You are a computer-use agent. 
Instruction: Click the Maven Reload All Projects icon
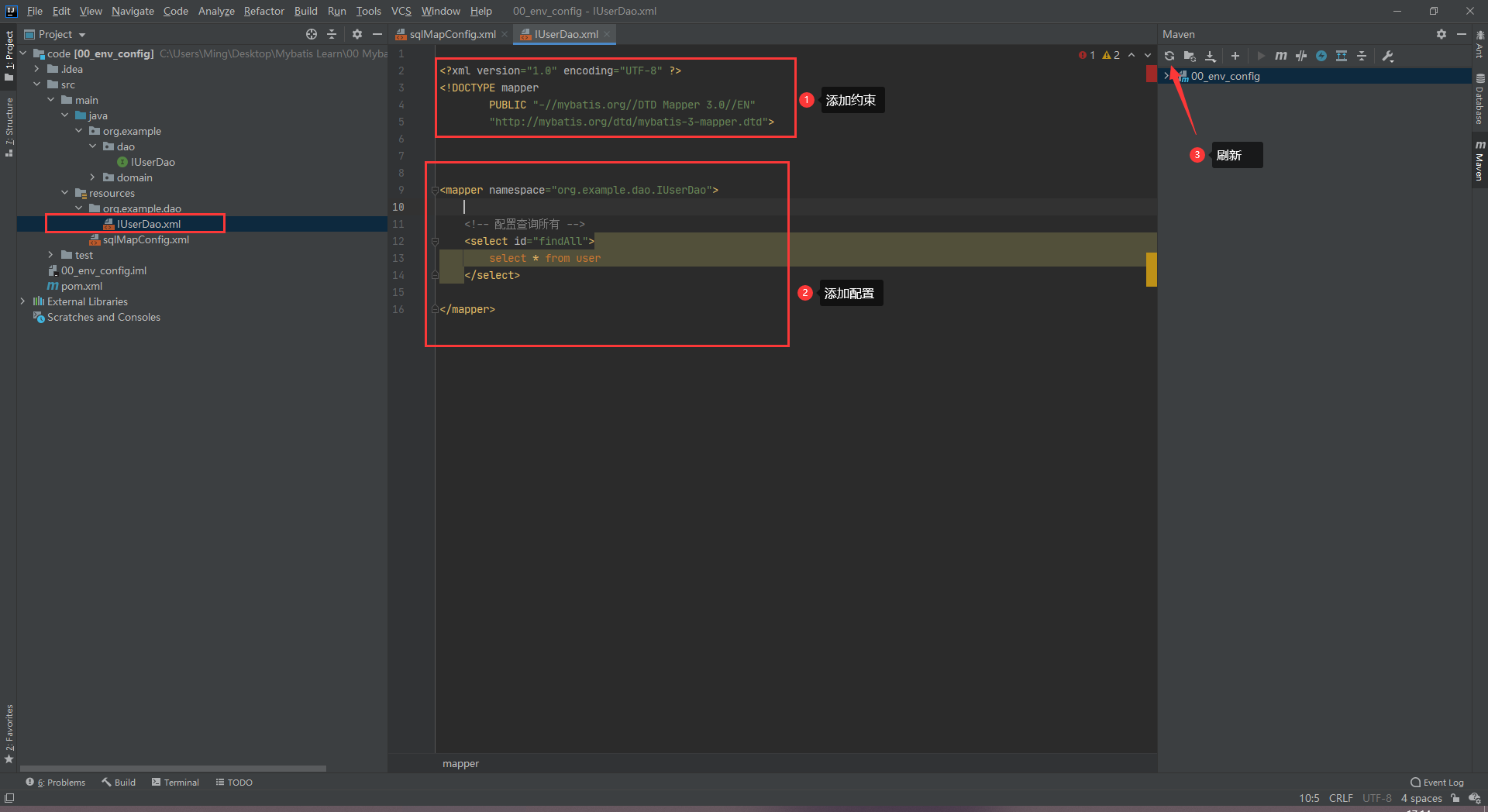tap(1169, 56)
